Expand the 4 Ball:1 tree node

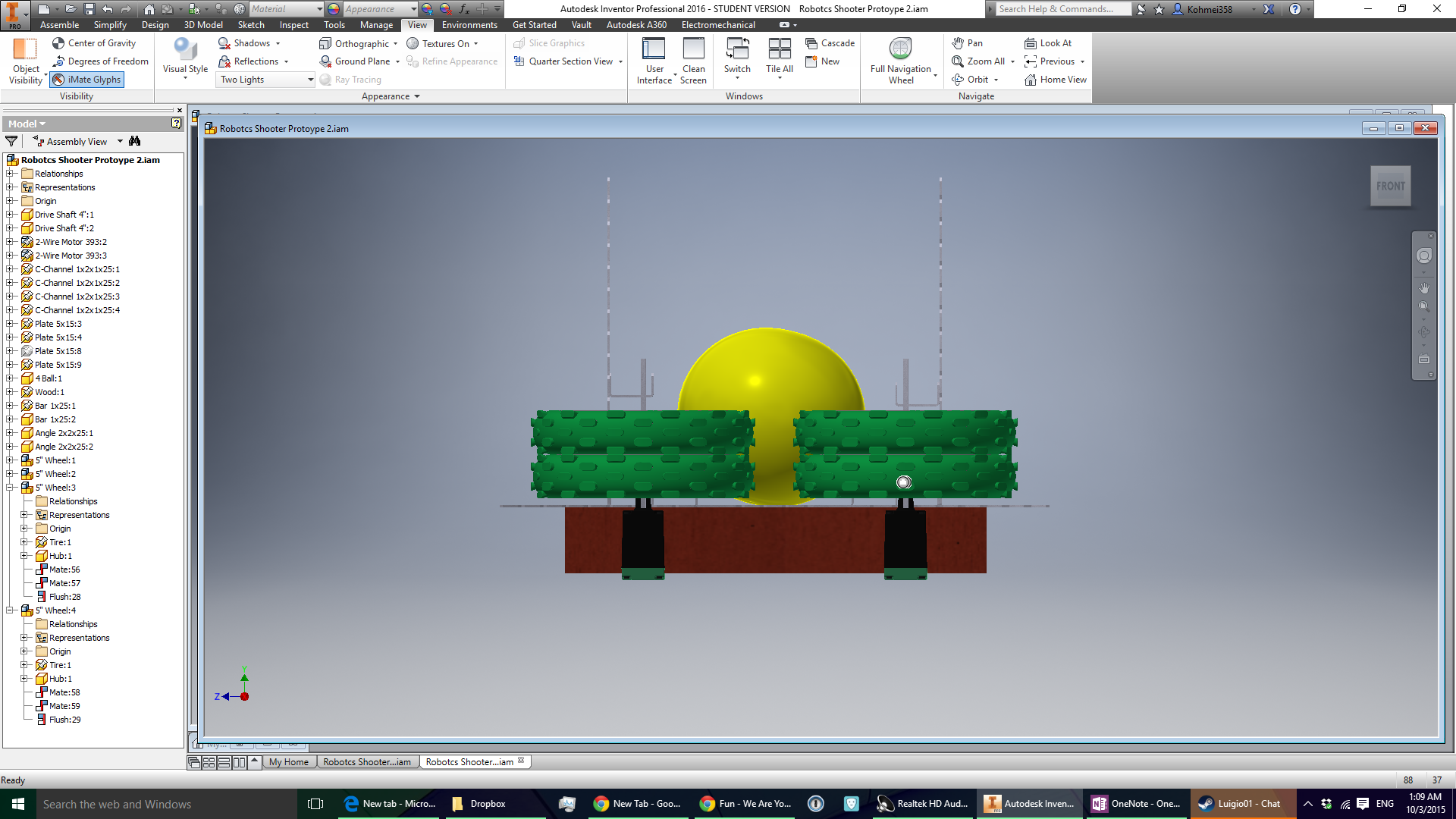[10, 378]
